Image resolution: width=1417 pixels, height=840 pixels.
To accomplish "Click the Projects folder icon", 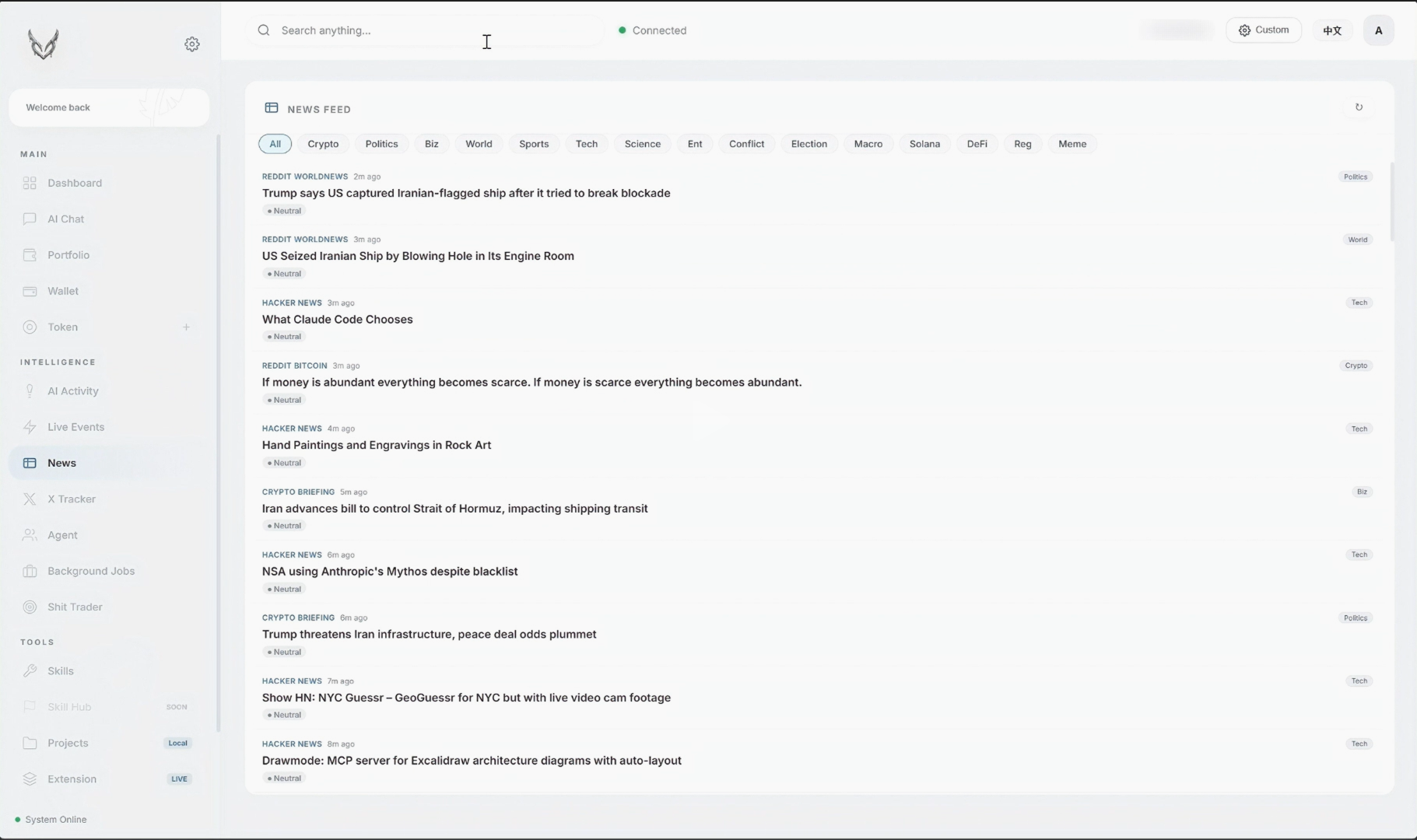I will (30, 743).
